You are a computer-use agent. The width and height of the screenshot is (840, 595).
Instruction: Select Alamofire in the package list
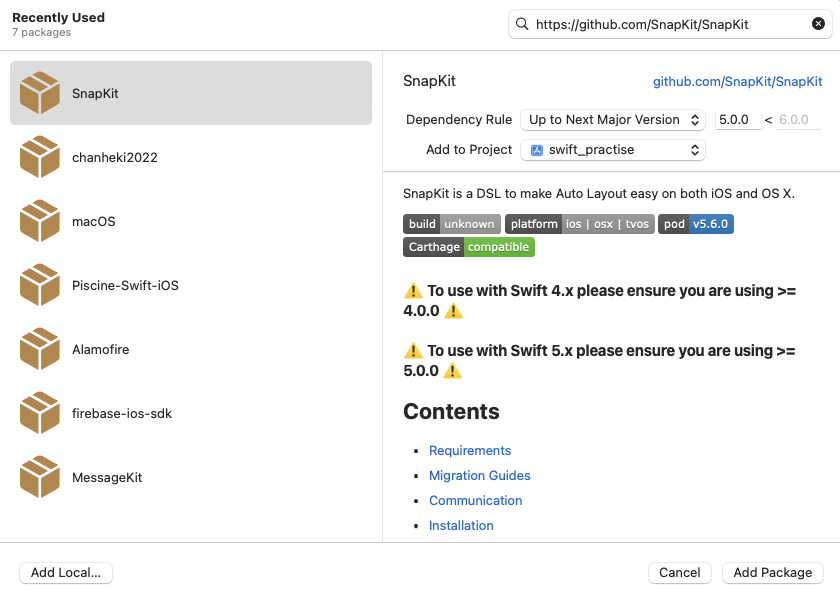pos(191,349)
